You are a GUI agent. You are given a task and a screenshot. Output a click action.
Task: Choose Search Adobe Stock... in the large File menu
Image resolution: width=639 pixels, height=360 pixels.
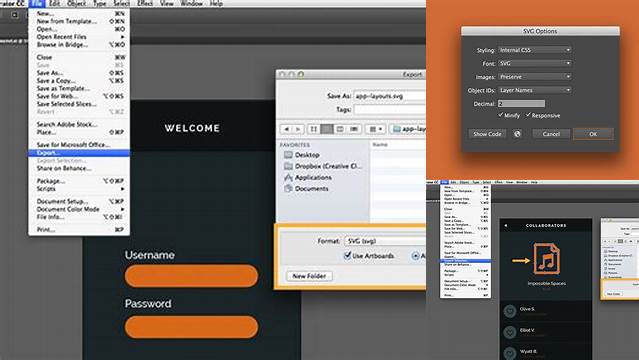tap(79, 124)
